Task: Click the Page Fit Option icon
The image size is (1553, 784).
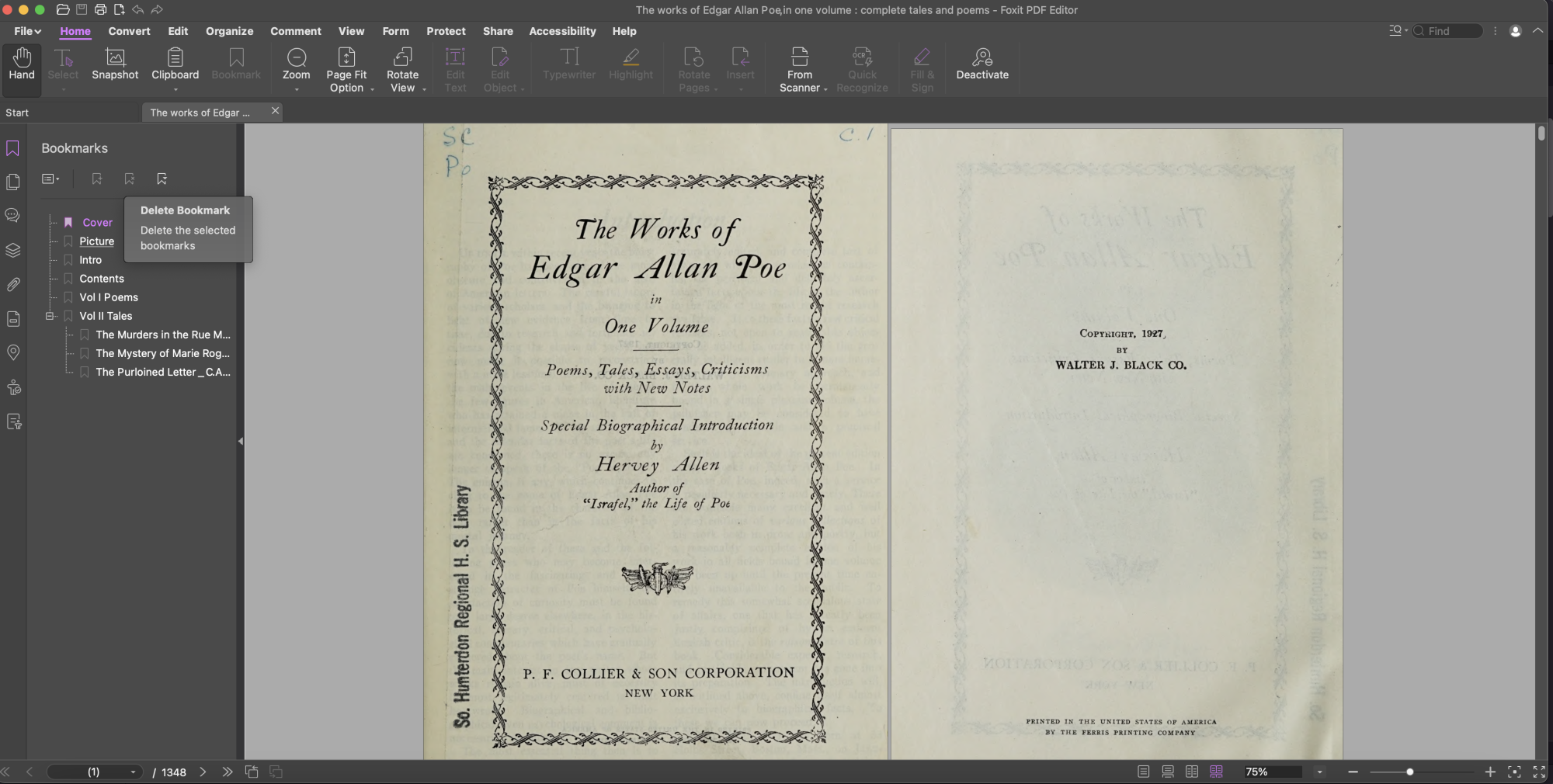Action: click(x=346, y=57)
